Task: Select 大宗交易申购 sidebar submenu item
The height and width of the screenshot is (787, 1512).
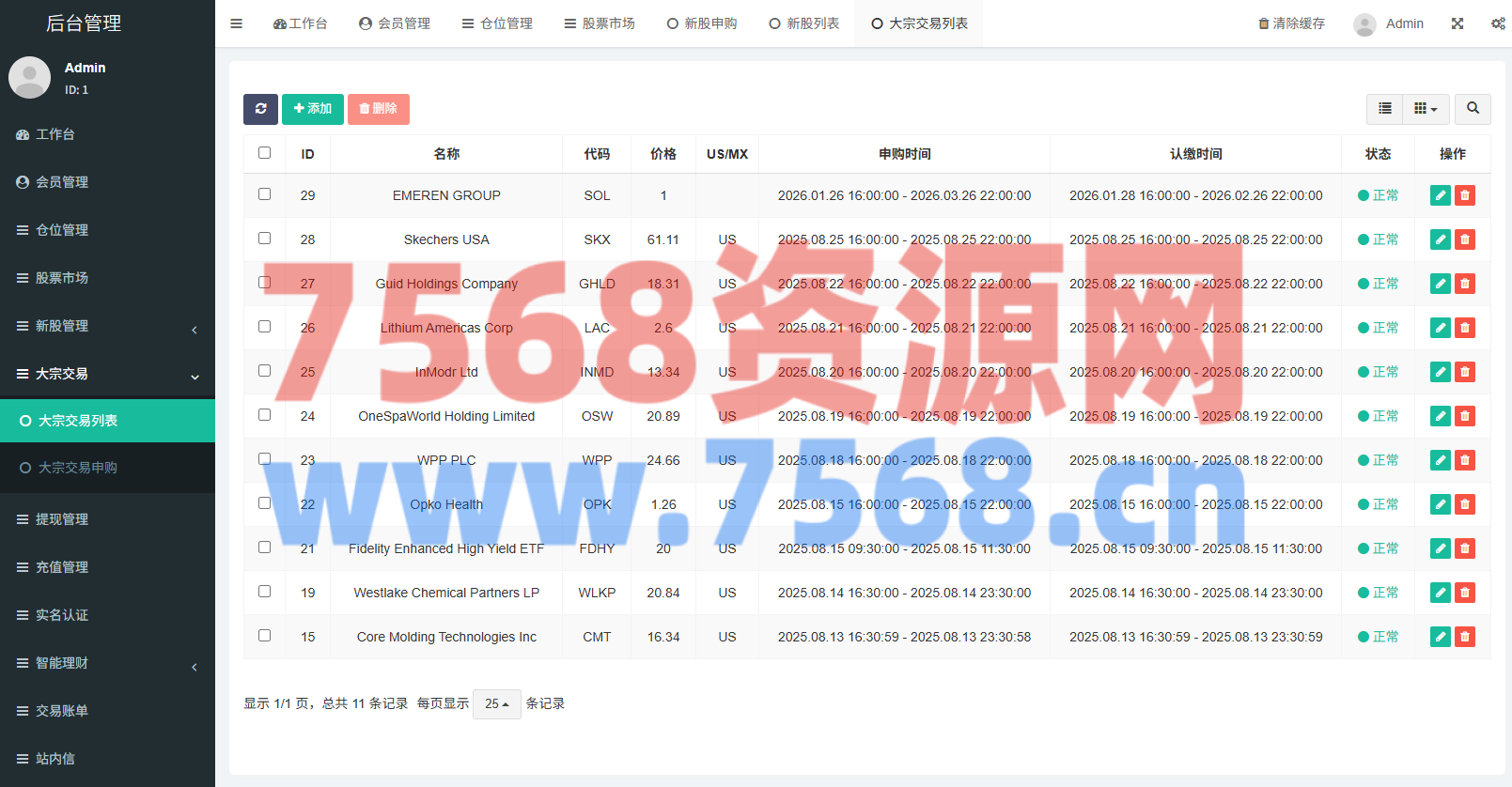Action: [x=78, y=468]
